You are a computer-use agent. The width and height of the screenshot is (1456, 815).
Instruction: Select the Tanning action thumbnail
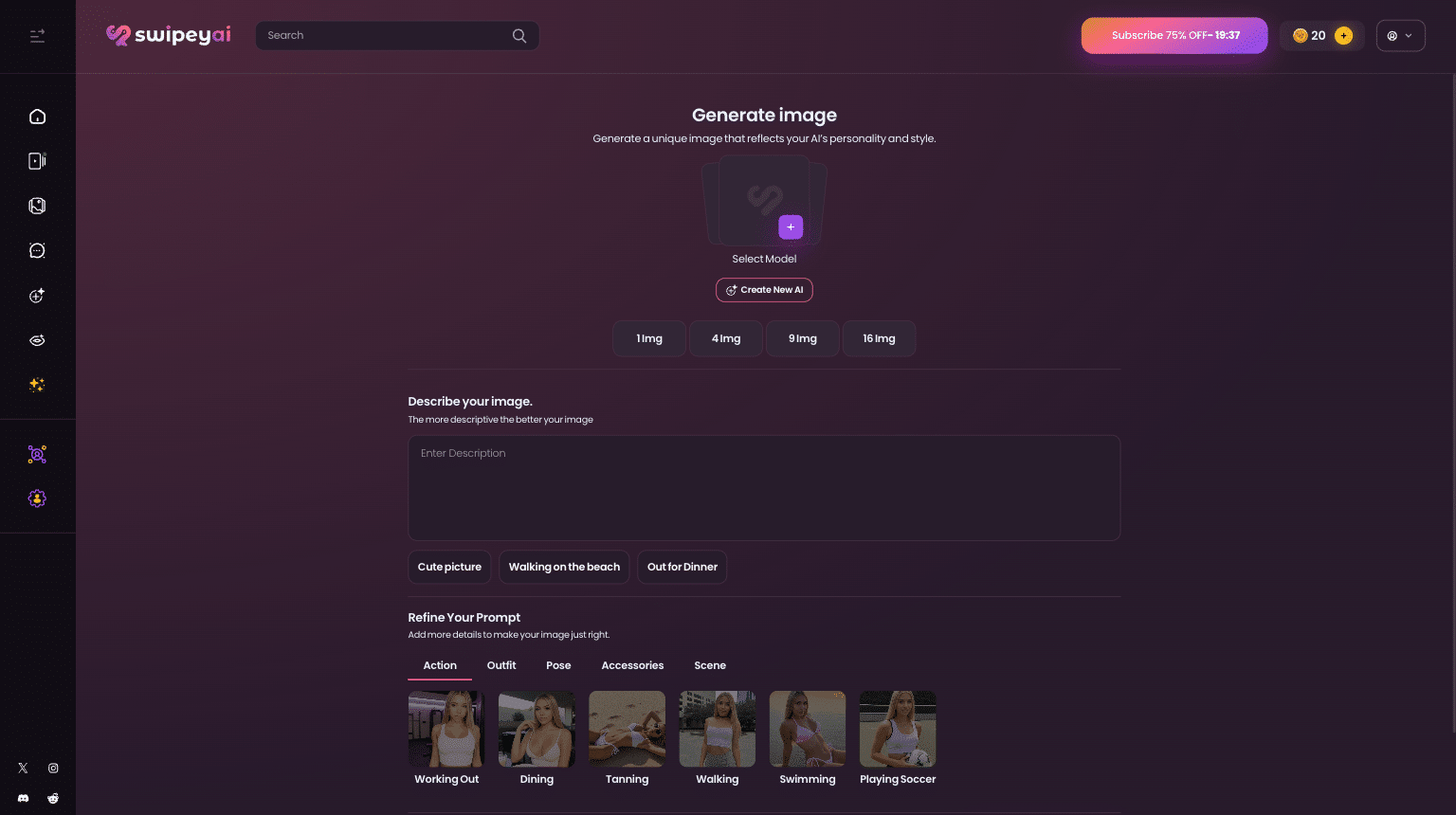click(x=627, y=729)
